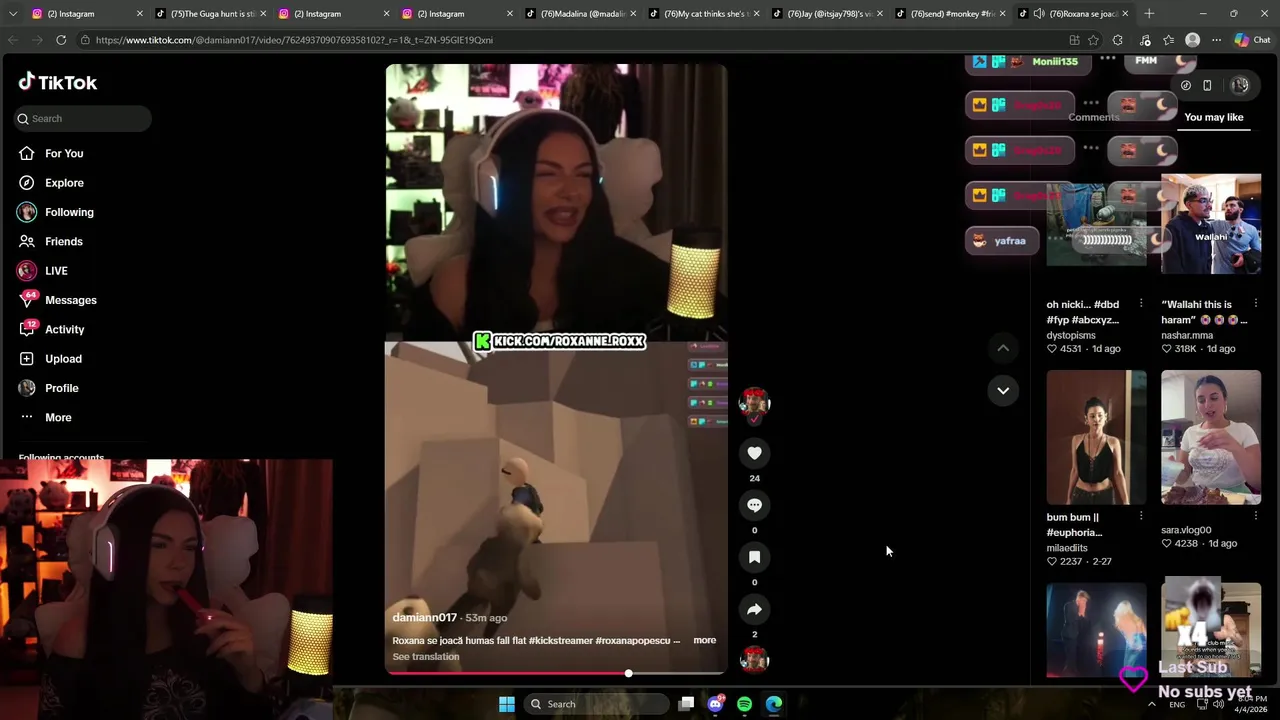Image resolution: width=1280 pixels, height=720 pixels.
Task: Go to Following in sidebar
Action: [x=69, y=212]
